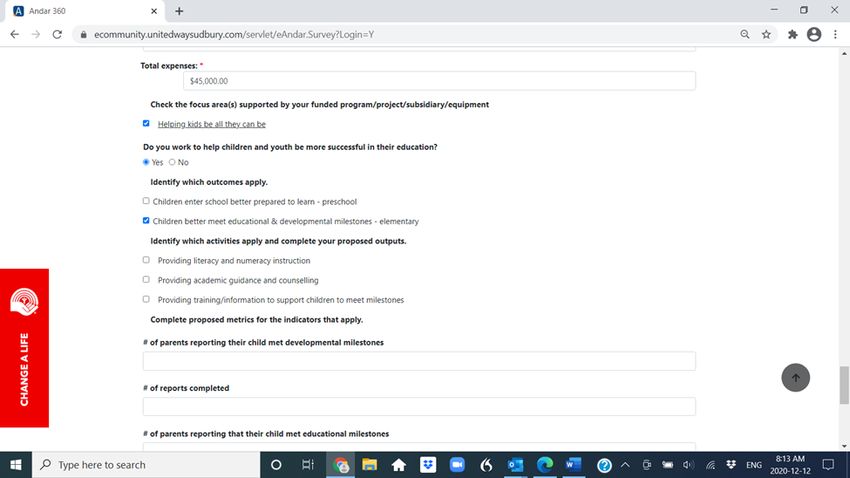This screenshot has width=850, height=478.
Task: Open the Chrome three-dot menu
Action: point(835,34)
